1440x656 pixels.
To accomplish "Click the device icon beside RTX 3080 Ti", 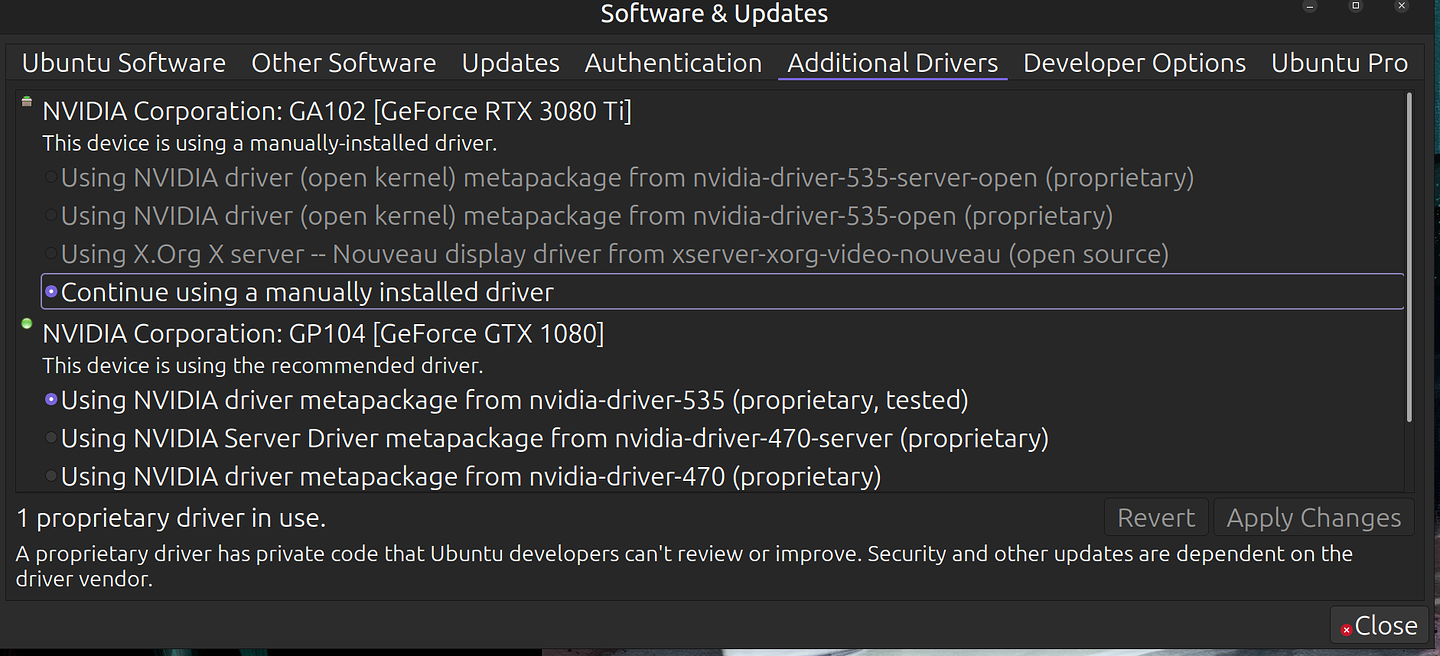I will tap(24, 103).
